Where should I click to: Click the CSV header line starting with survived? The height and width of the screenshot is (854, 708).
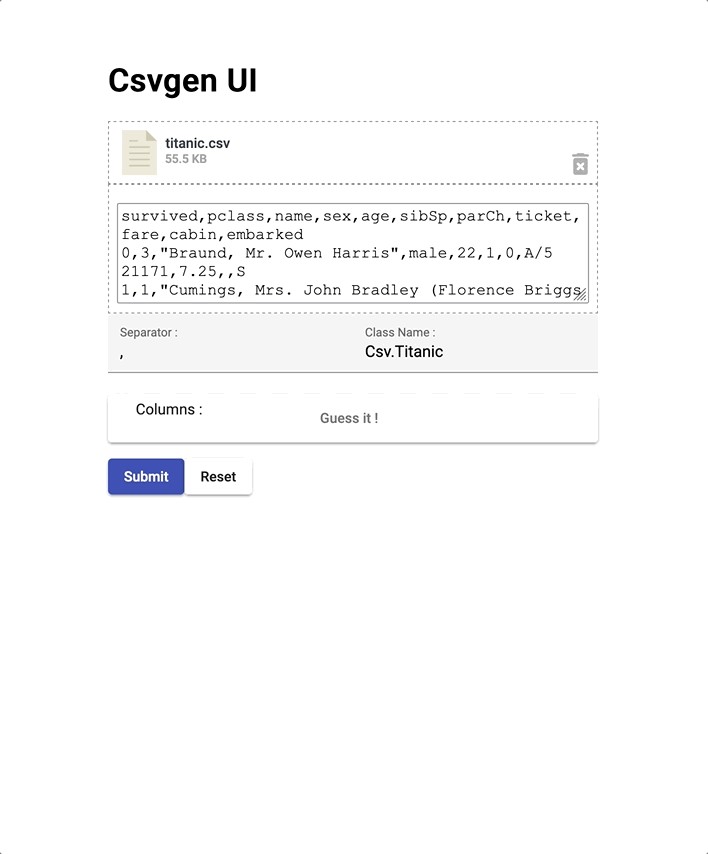point(348,216)
